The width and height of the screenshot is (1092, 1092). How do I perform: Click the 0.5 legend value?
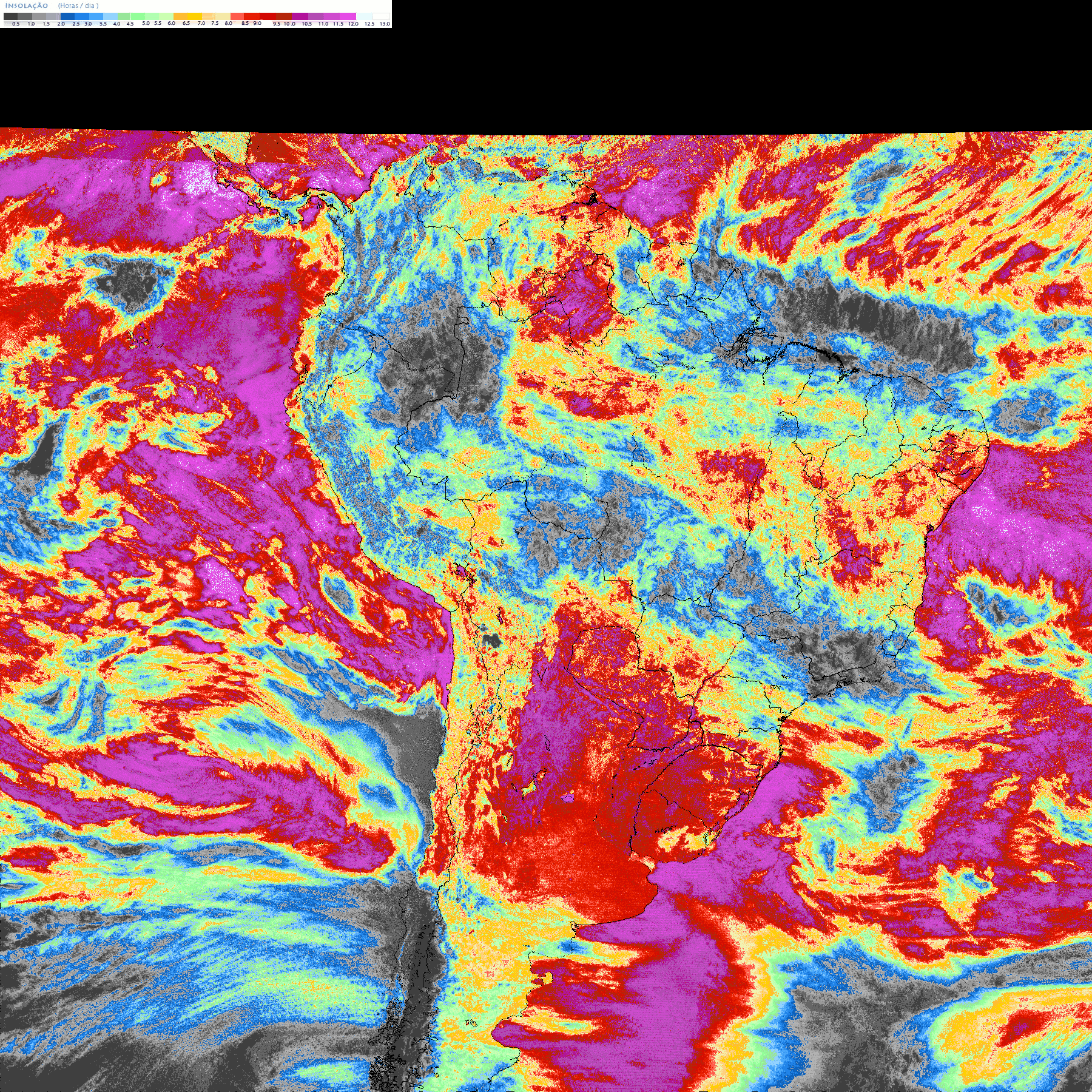[16, 24]
